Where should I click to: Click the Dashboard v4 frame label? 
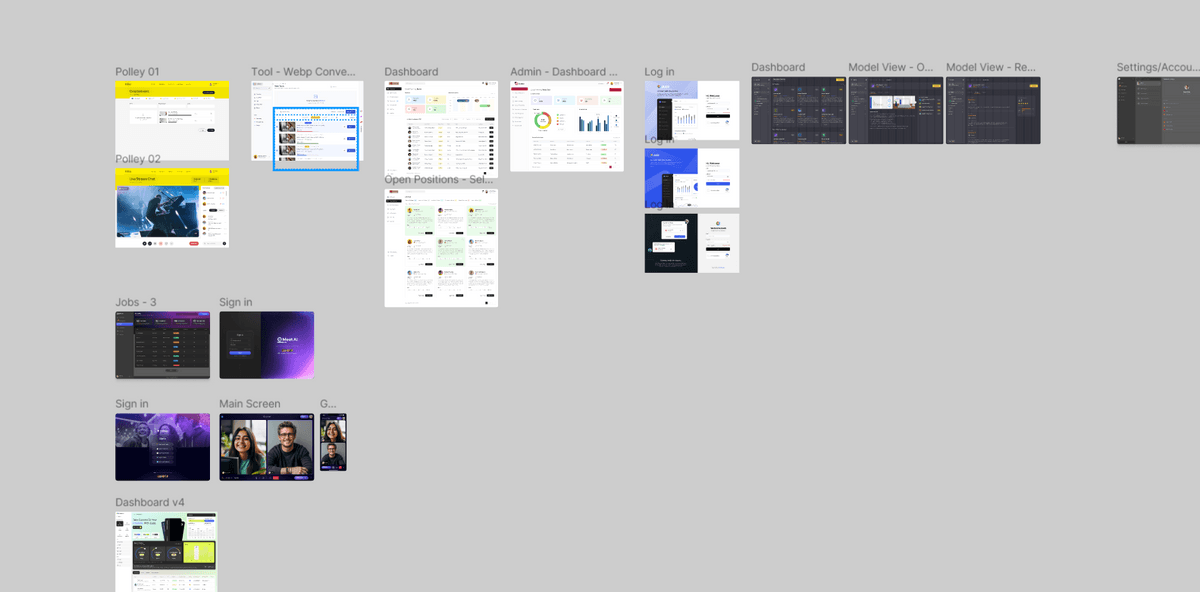(x=150, y=502)
